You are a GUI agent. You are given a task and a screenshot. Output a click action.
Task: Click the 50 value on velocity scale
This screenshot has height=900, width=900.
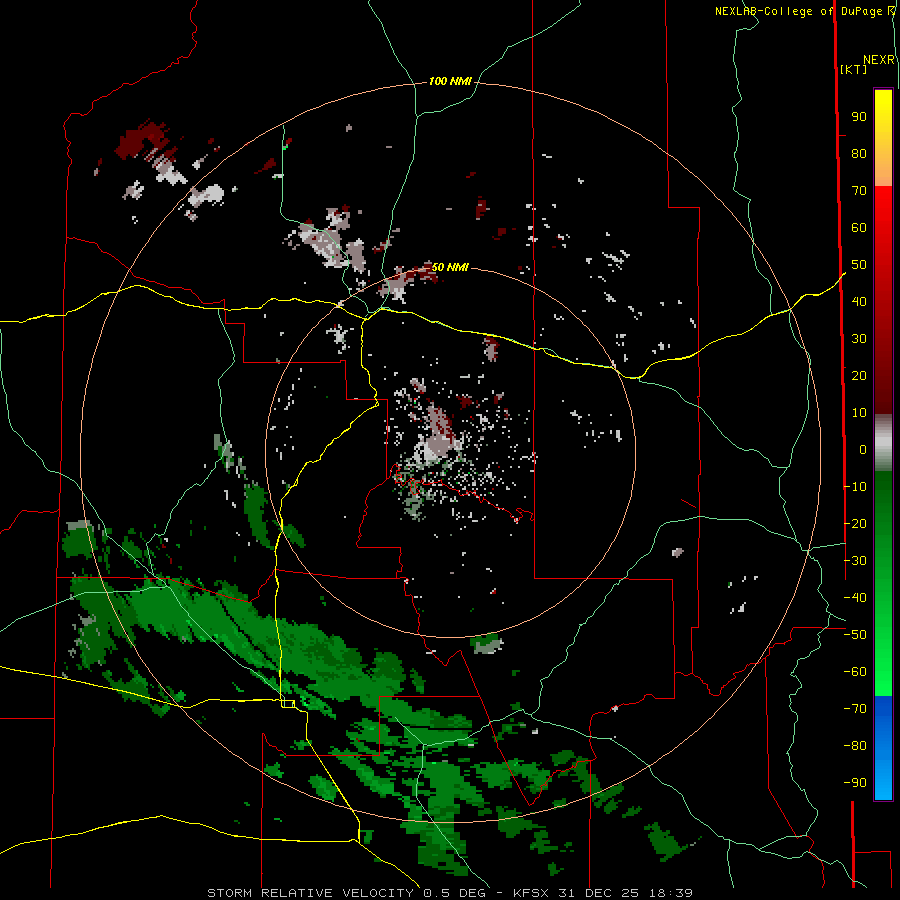tap(859, 265)
